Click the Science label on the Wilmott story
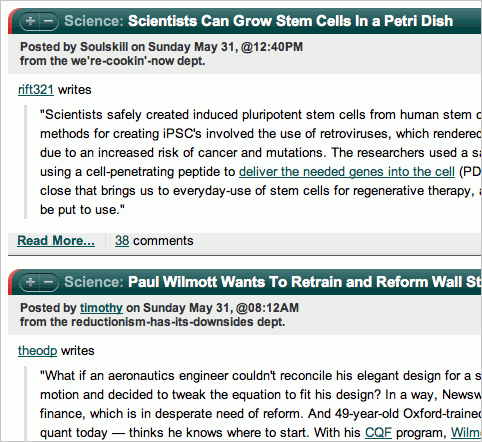 point(94,282)
